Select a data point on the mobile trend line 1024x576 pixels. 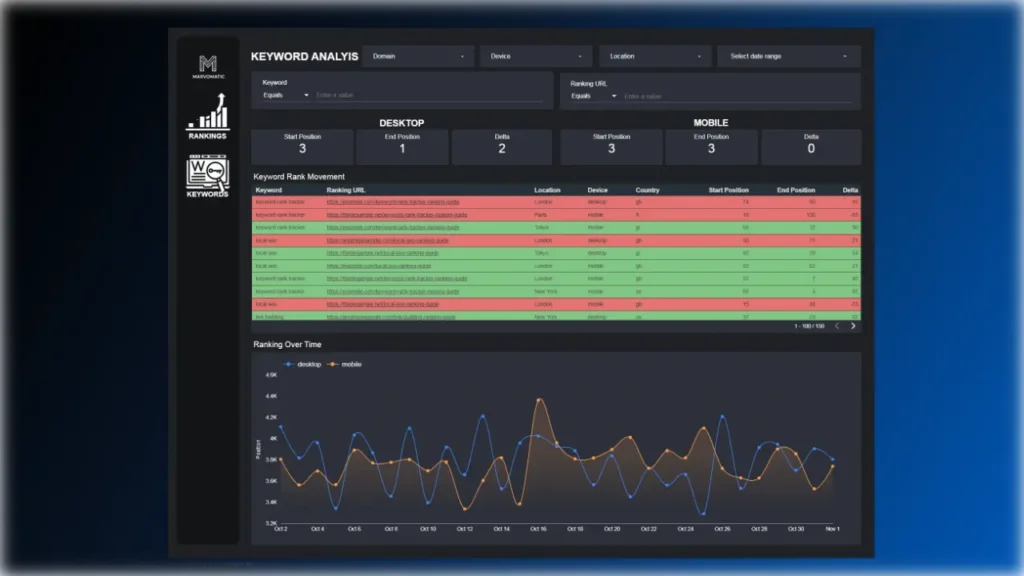(540, 400)
